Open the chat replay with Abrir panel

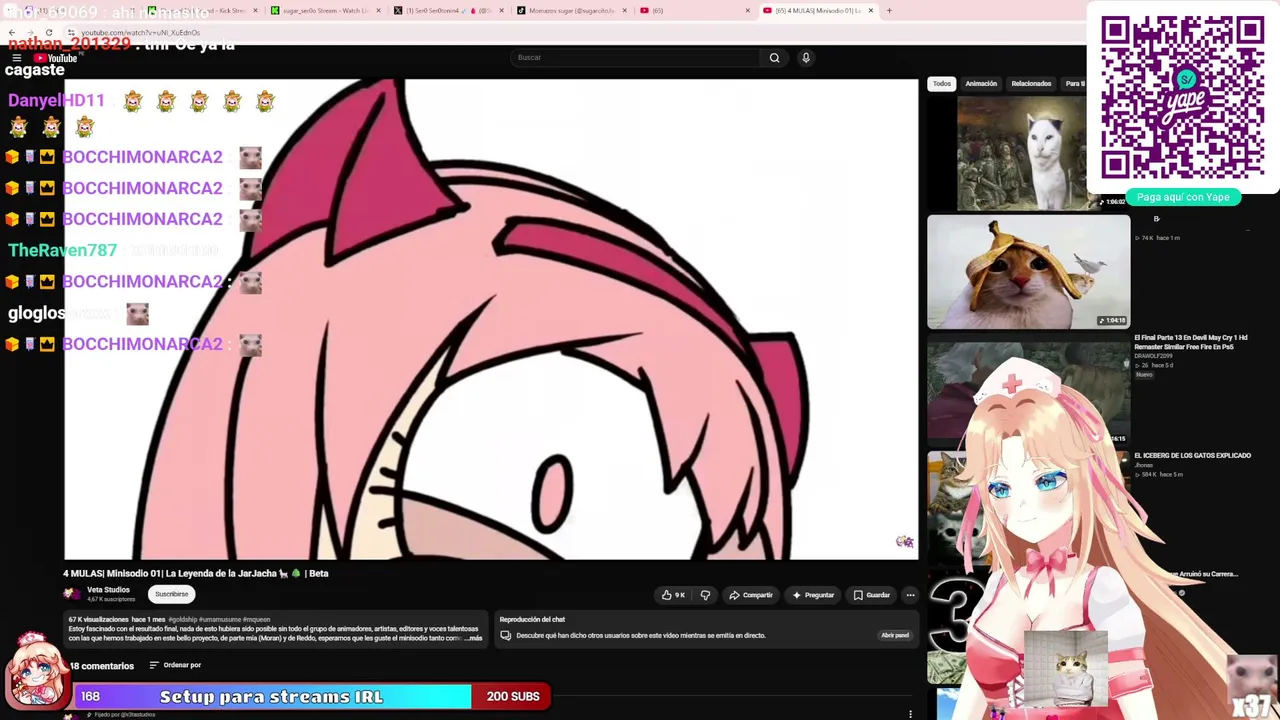tap(895, 636)
